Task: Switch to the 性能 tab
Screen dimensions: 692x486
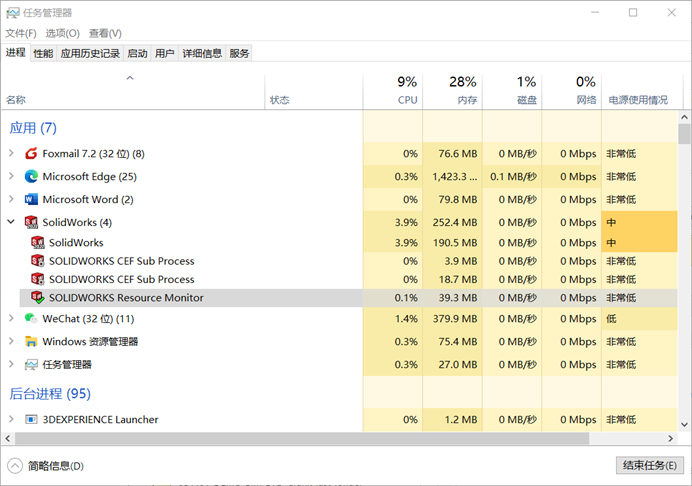Action: pyautogui.click(x=43, y=53)
